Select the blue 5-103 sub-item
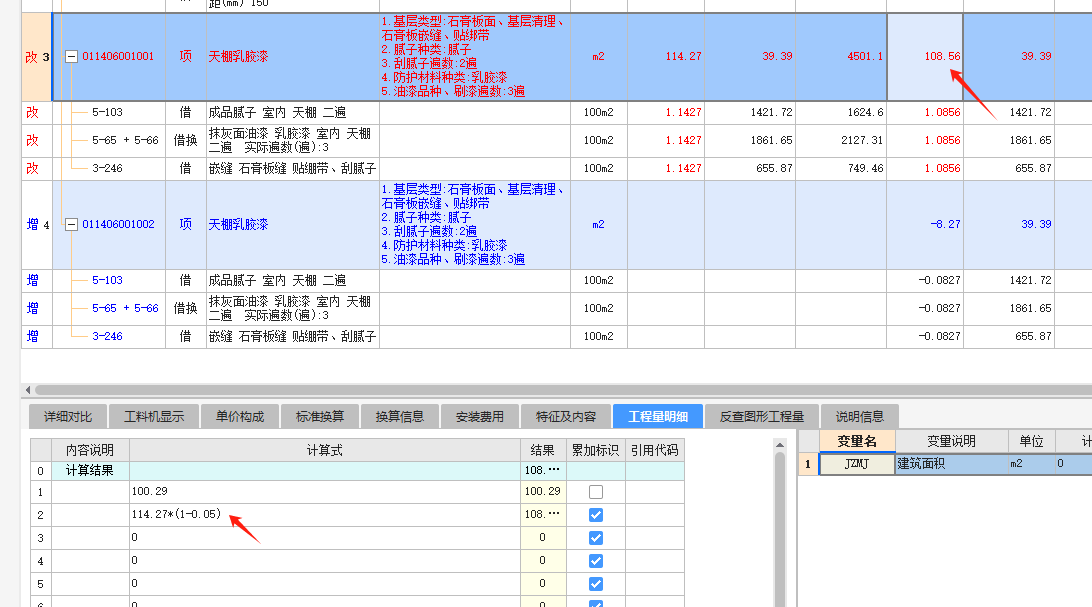The image size is (1092, 607). click(x=107, y=280)
